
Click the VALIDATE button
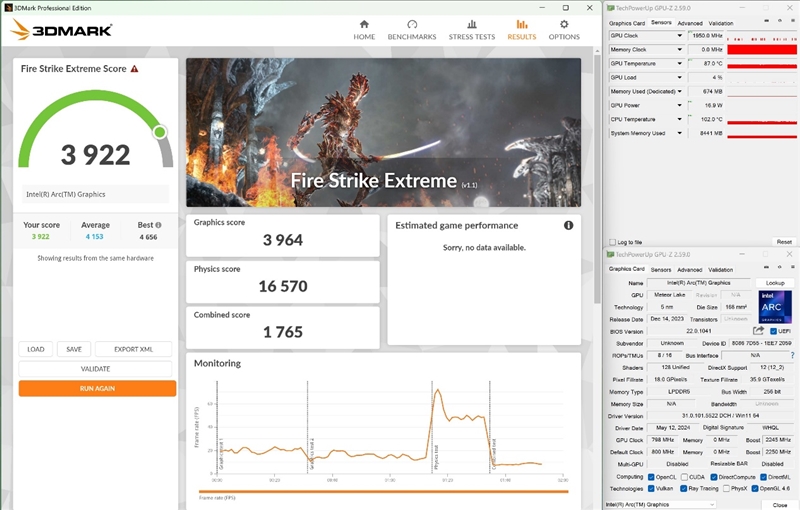click(95, 369)
